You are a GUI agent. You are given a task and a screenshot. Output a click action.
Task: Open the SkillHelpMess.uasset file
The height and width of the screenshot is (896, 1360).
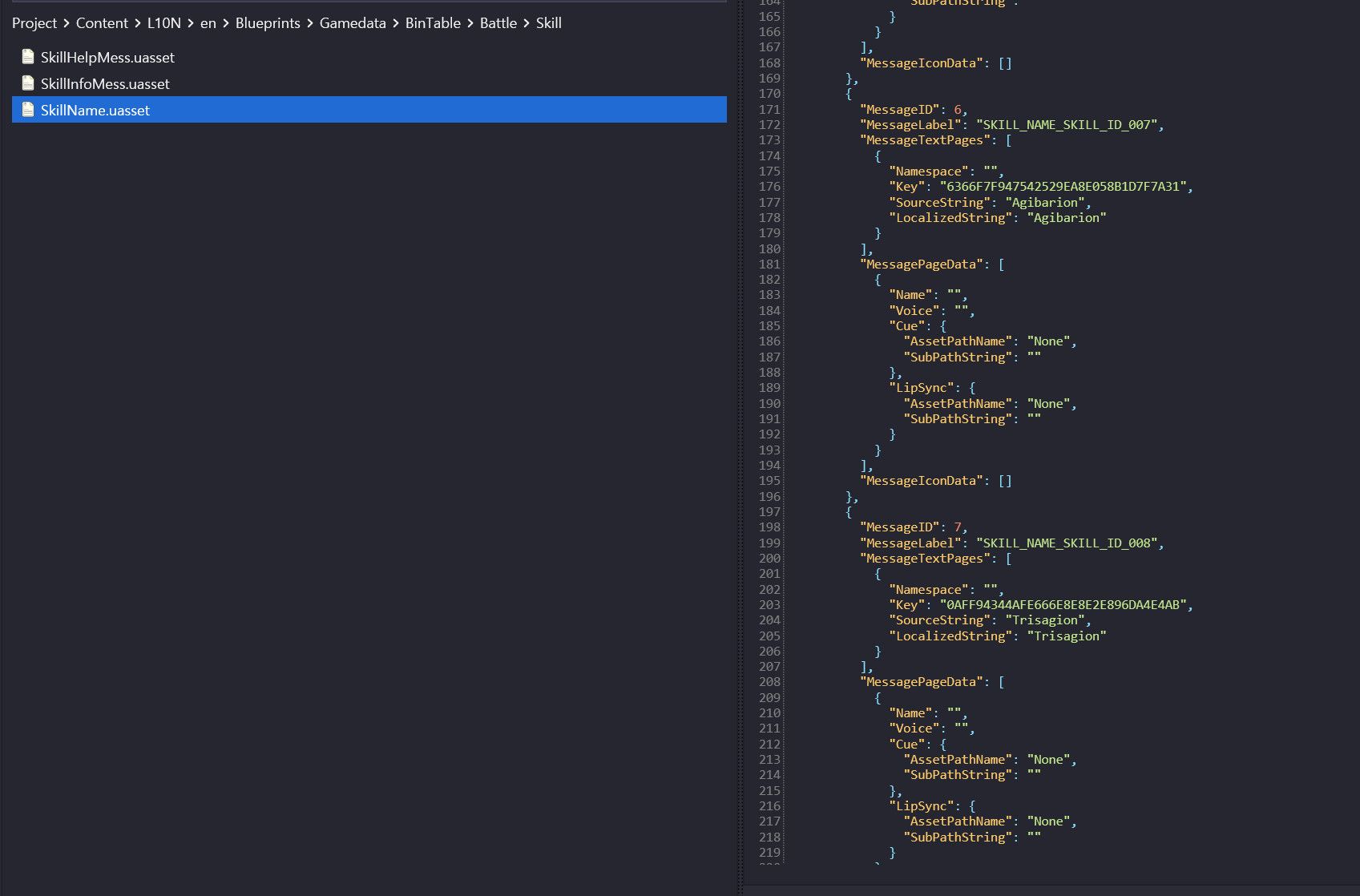pyautogui.click(x=369, y=57)
